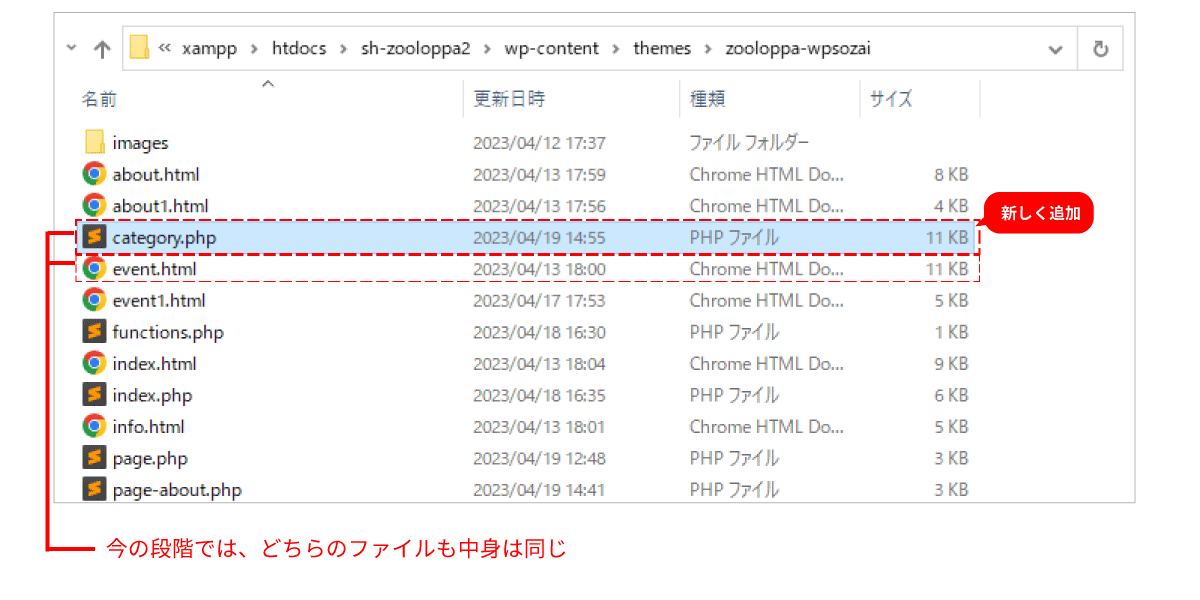1200x600 pixels.
Task: Click the Chrome icon of info.html
Action: tap(94, 426)
